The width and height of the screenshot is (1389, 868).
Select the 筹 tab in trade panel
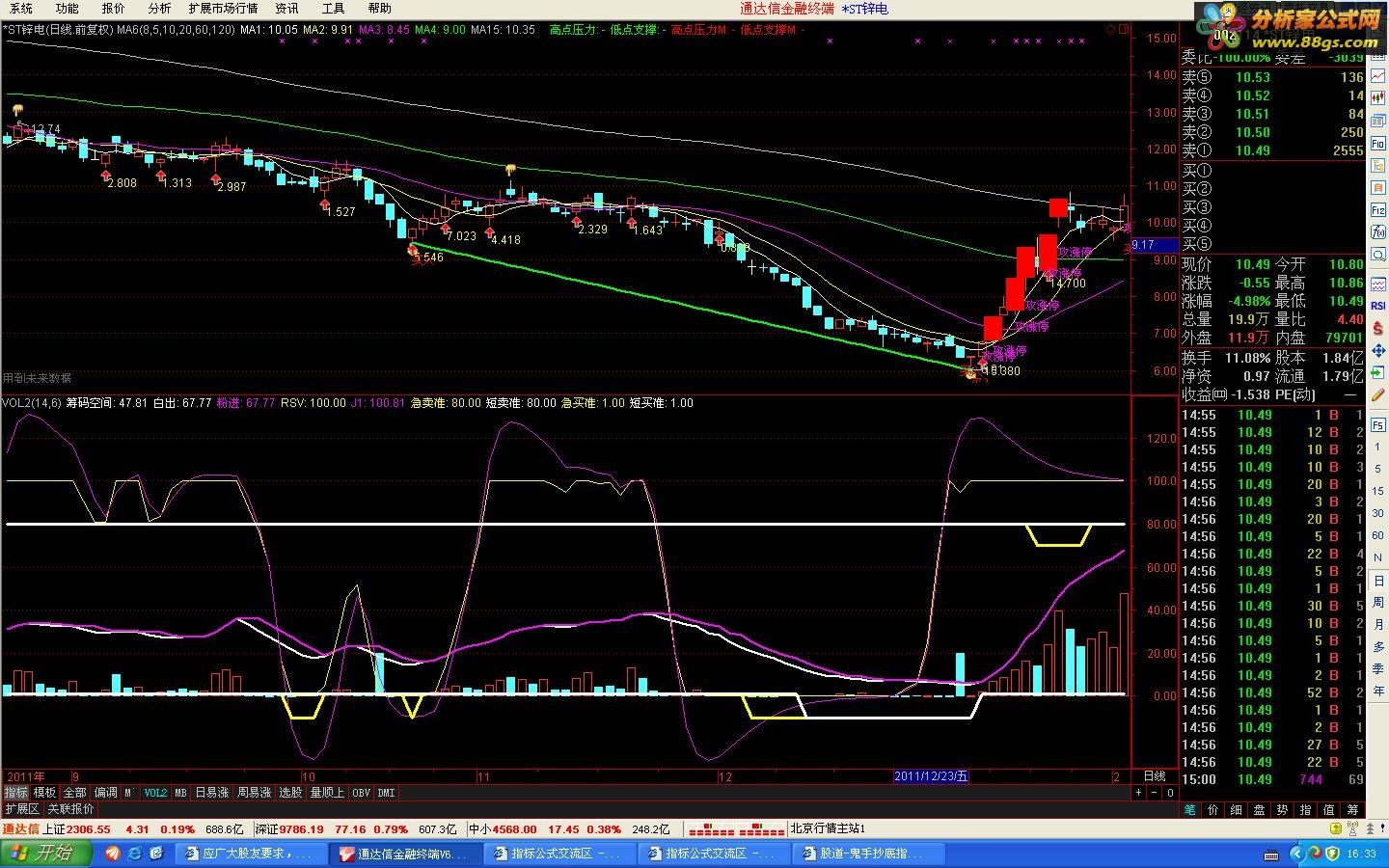pyautogui.click(x=1352, y=809)
